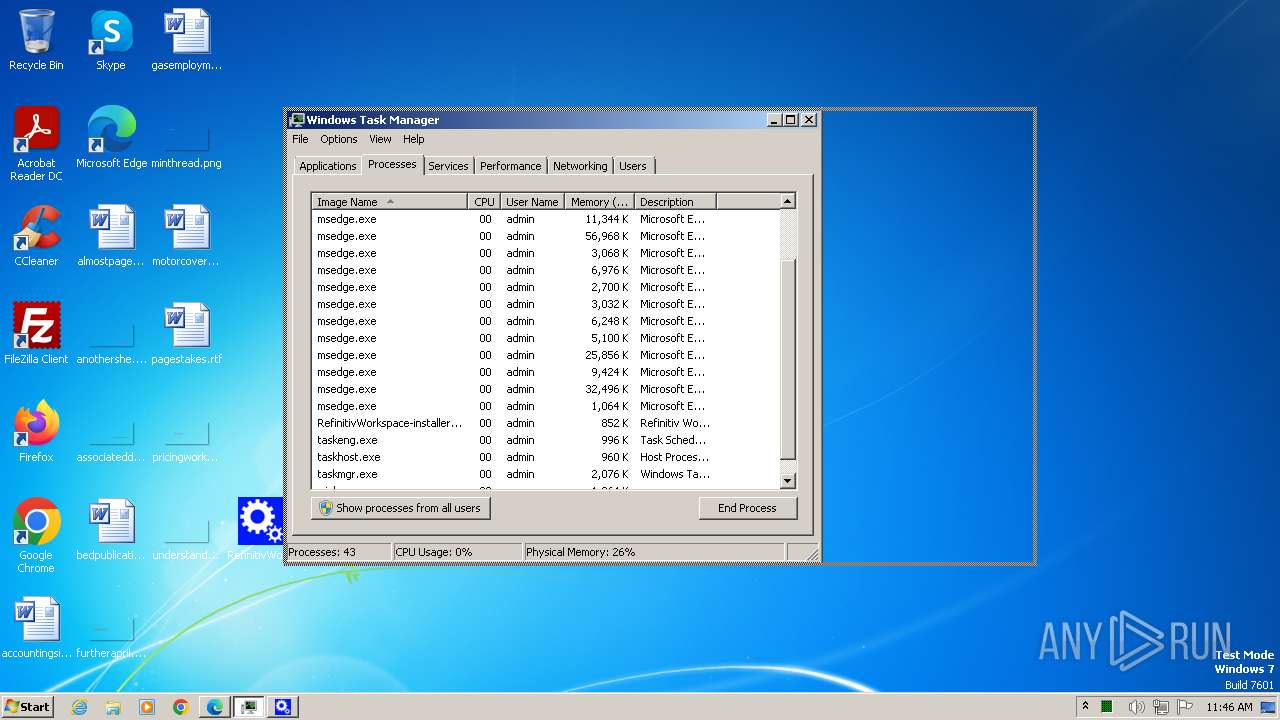The image size is (1280, 720).
Task: Click Show processes from all users button
Action: [401, 508]
